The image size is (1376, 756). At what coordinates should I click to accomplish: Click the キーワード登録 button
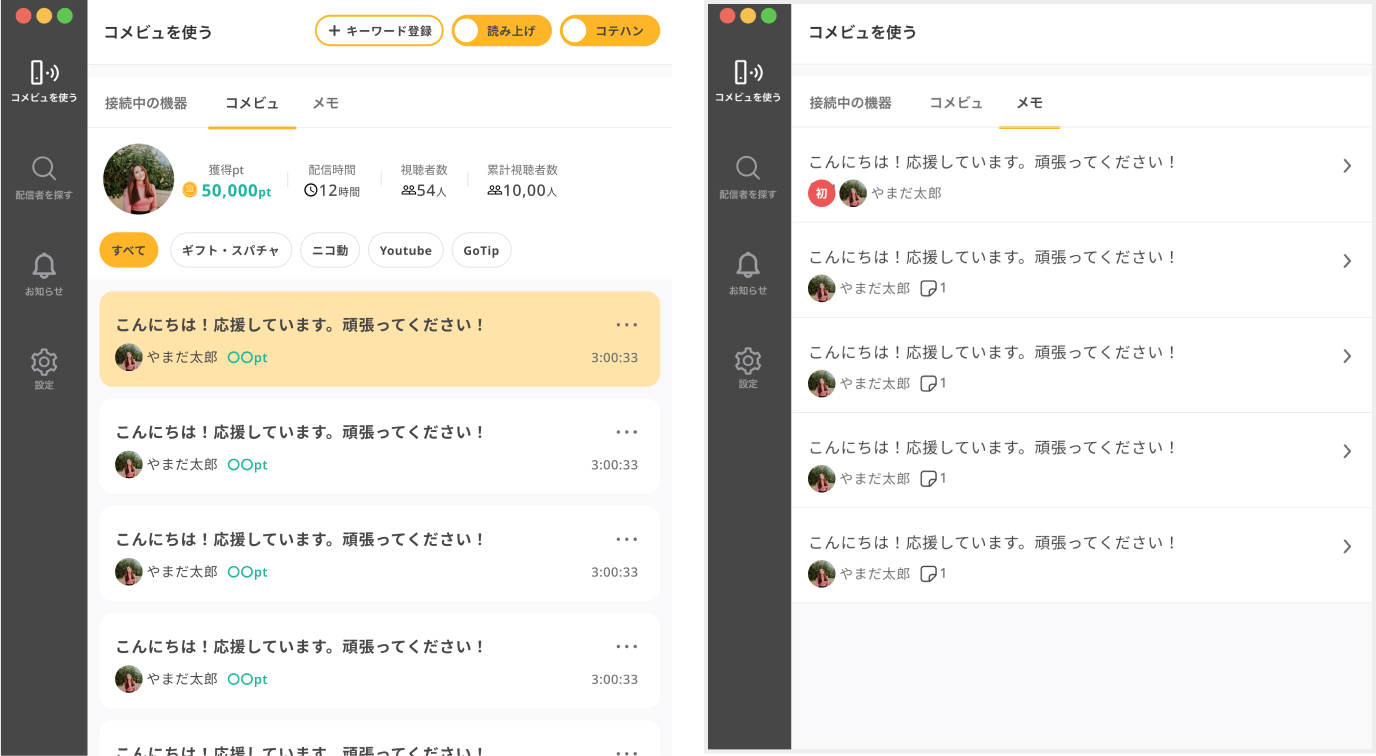tap(379, 30)
